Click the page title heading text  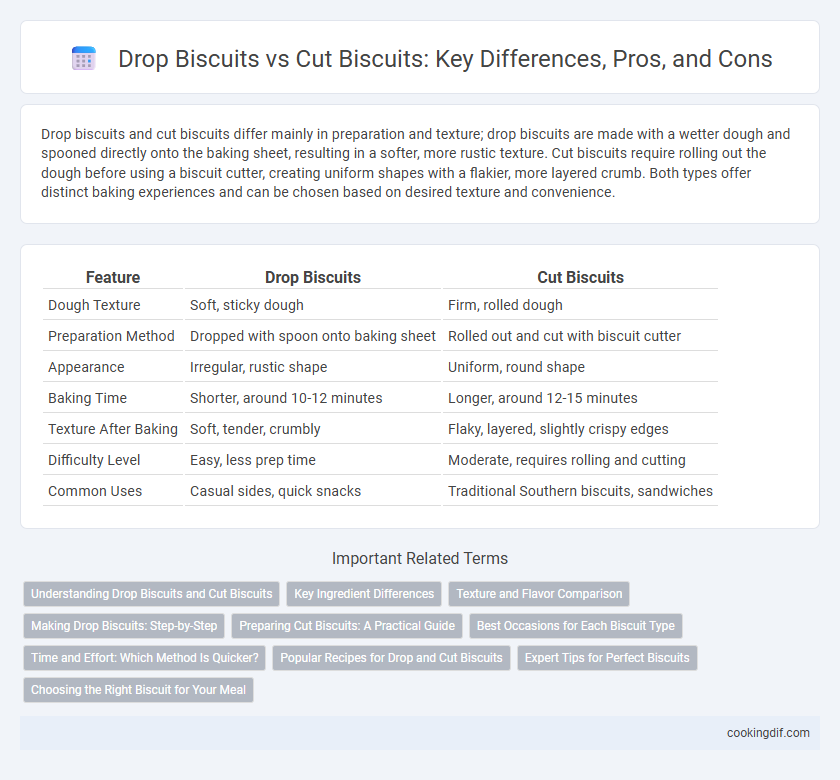(445, 58)
